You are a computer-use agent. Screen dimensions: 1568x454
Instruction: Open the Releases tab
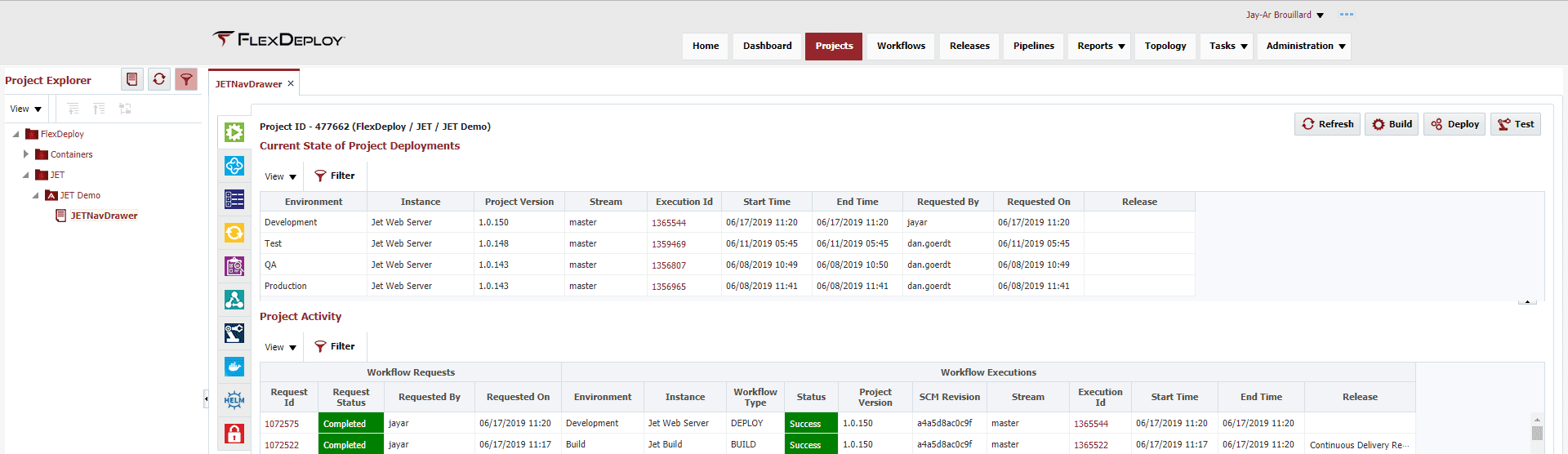coord(969,46)
